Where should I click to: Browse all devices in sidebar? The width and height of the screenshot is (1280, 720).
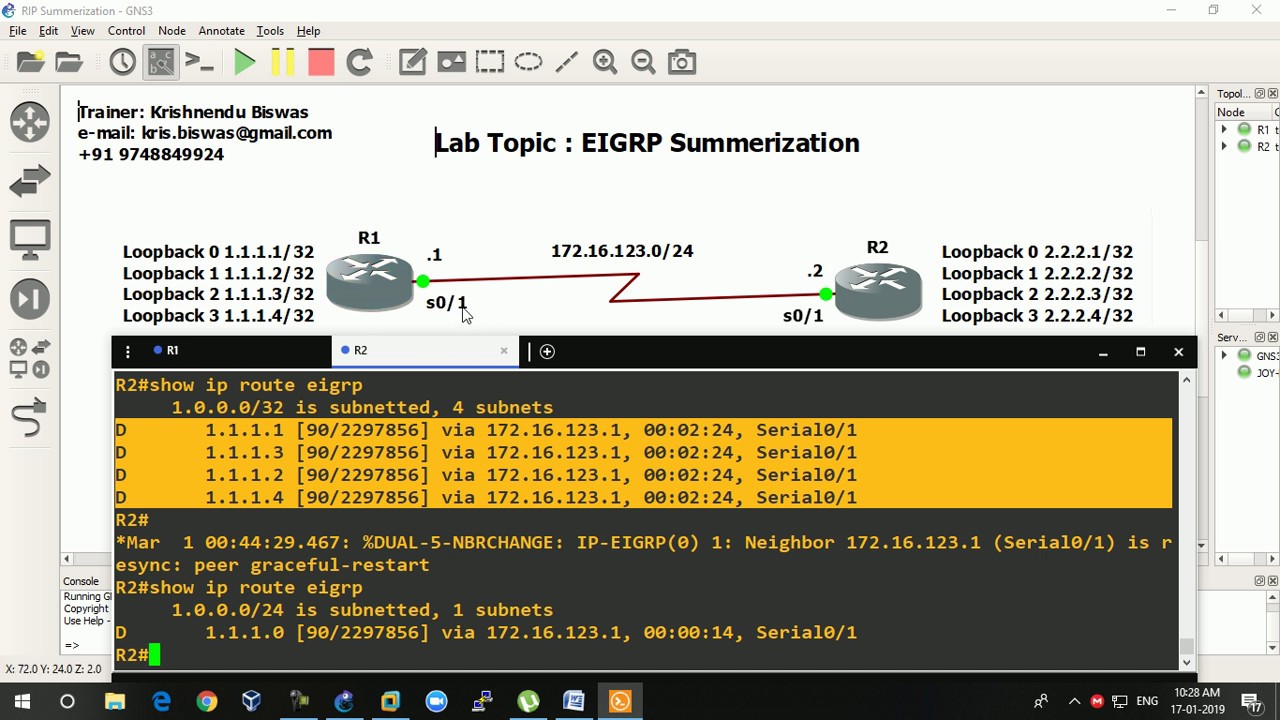[x=30, y=358]
